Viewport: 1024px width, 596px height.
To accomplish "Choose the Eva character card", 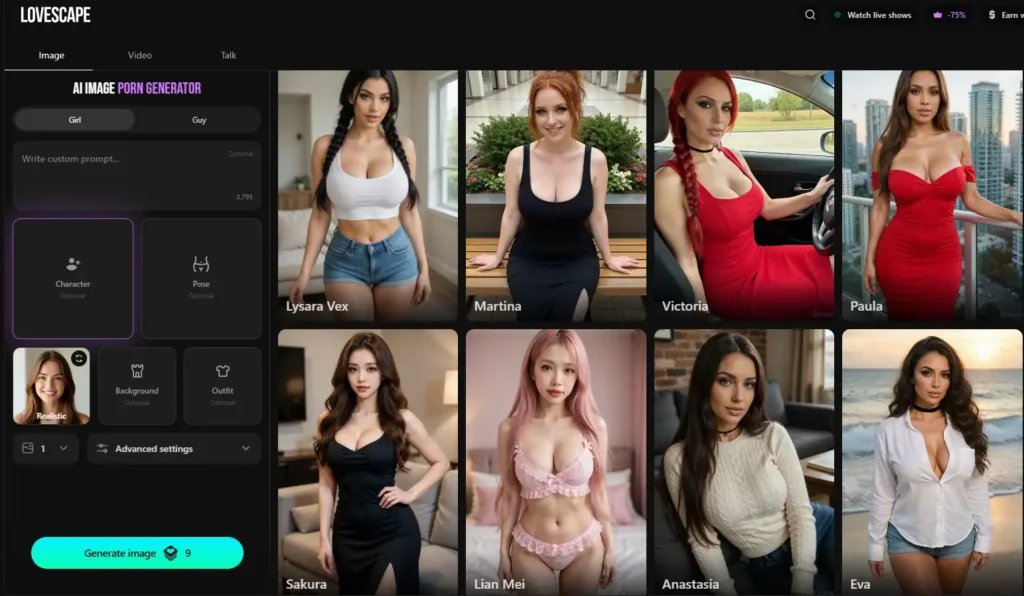I will 933,462.
